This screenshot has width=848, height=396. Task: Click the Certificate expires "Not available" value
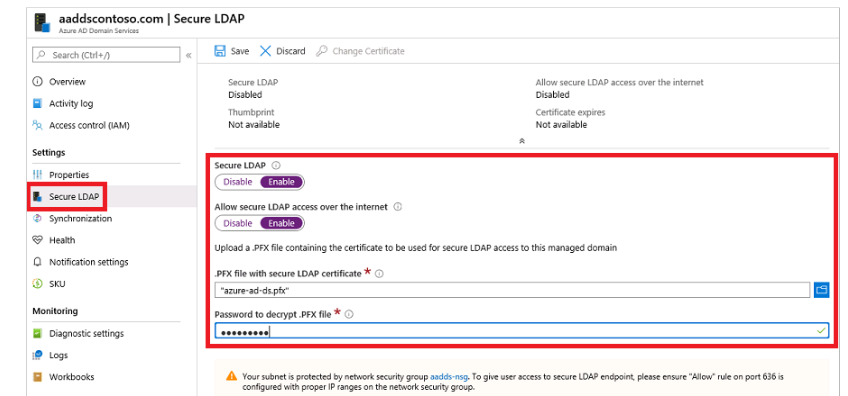pyautogui.click(x=561, y=125)
